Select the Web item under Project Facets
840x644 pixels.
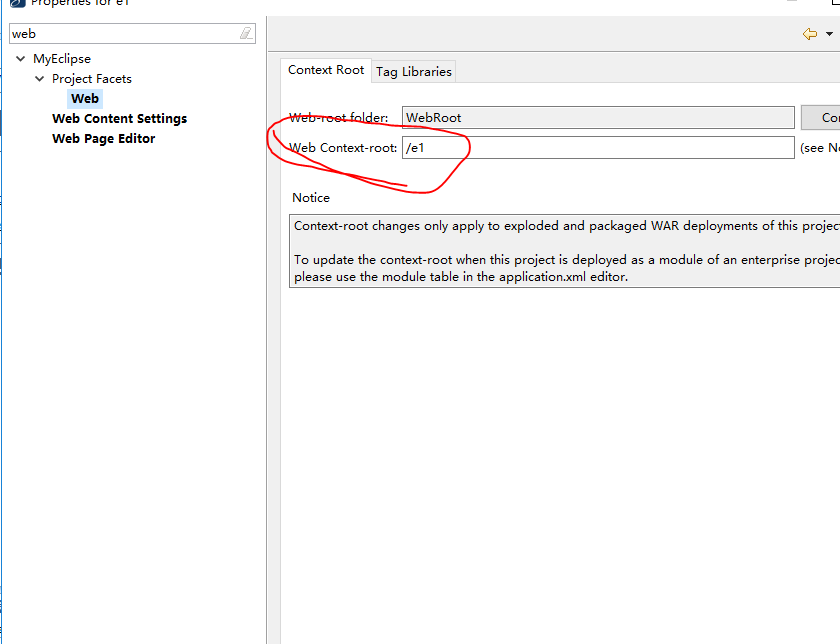pos(85,99)
